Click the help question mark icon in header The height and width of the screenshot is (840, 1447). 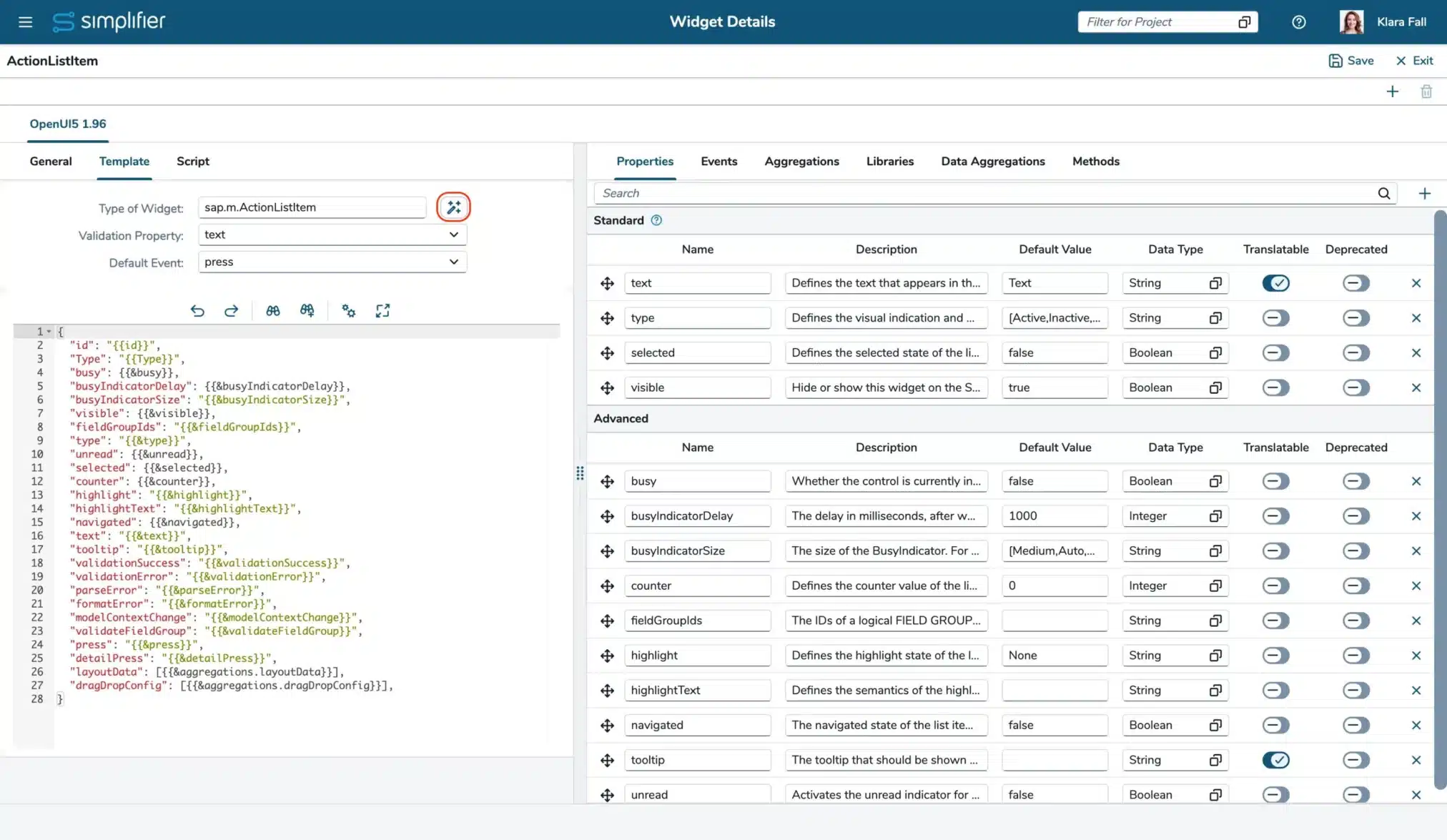tap(1298, 22)
